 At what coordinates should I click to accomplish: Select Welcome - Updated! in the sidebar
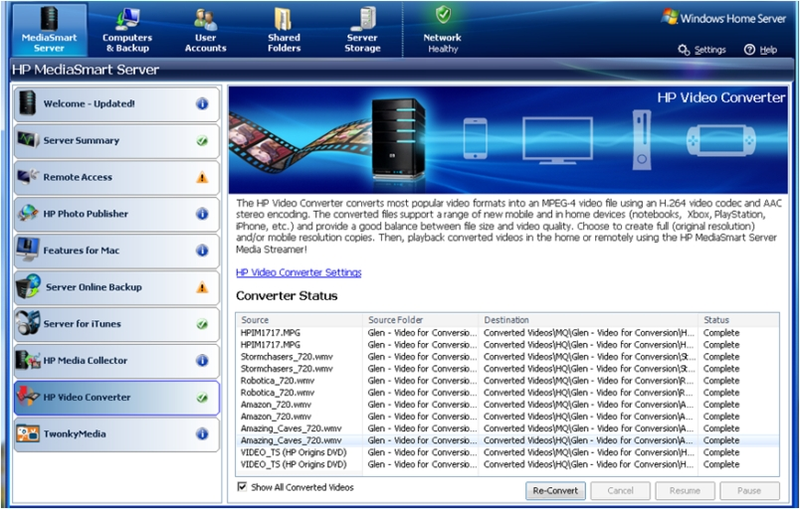point(117,104)
